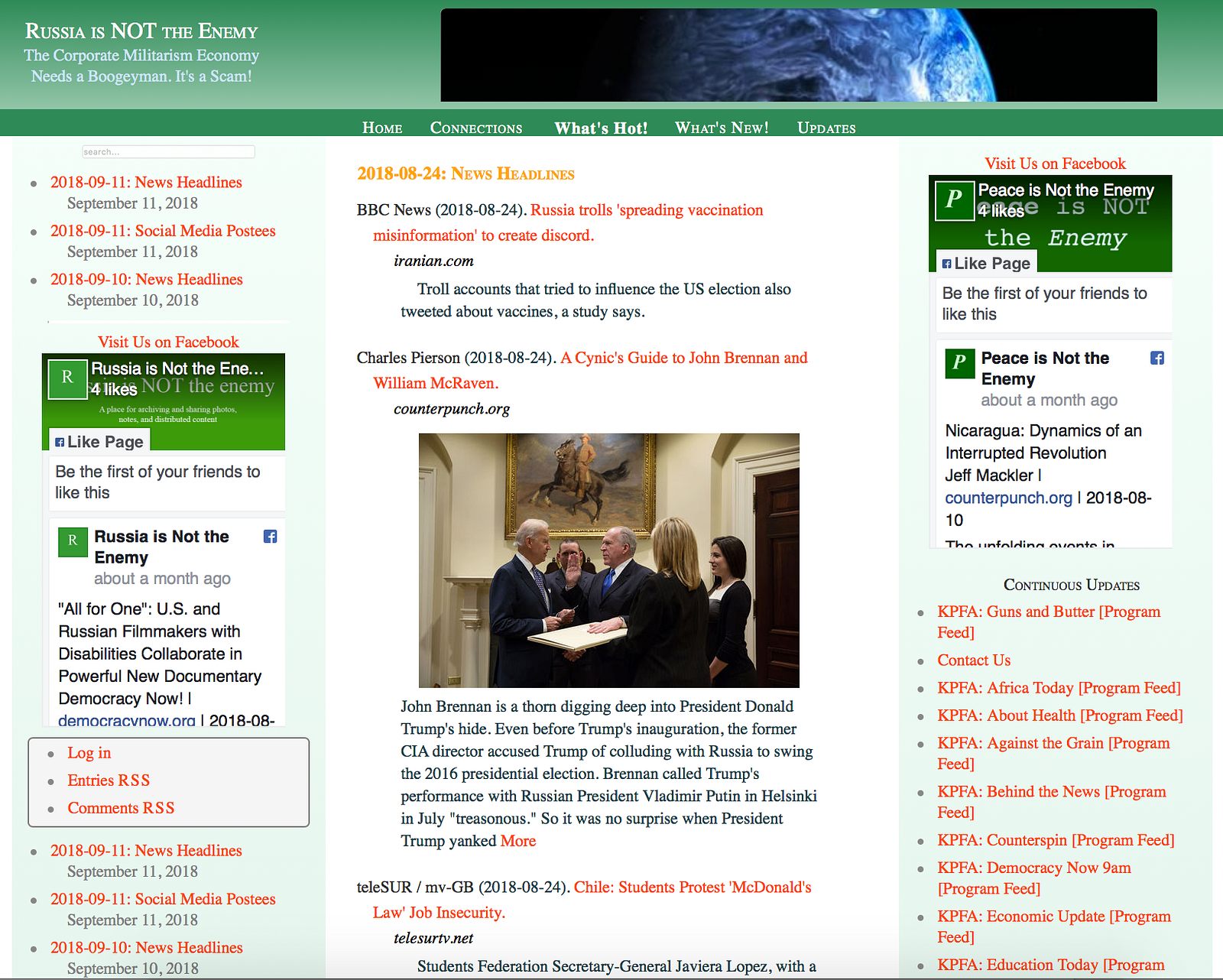Open KPFA: Economic Update program feed
Image resolution: width=1223 pixels, height=980 pixels.
(x=1054, y=926)
